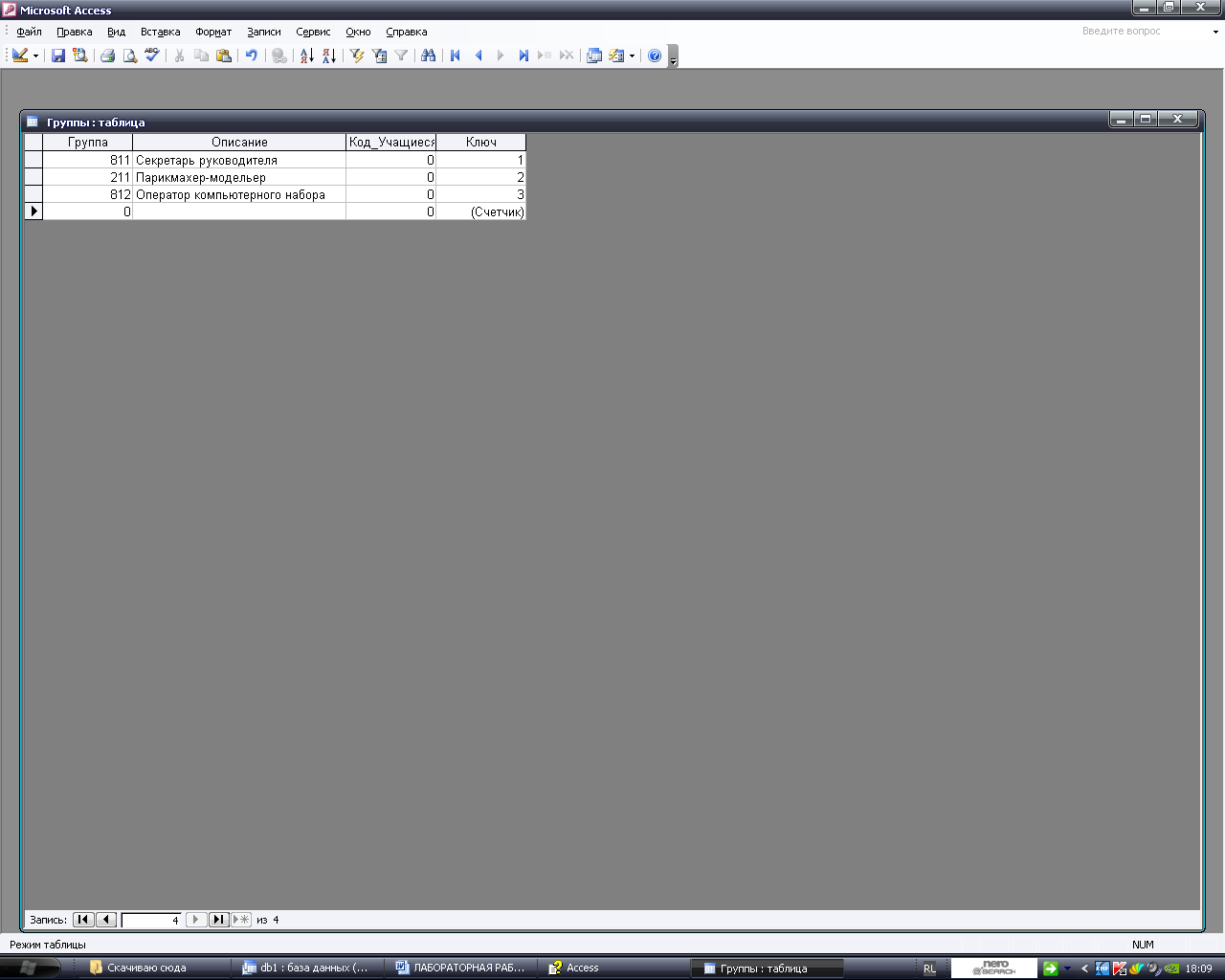Click the cell 'Парикмахер-модельер'
The height and width of the screenshot is (980, 1225).
[x=239, y=177]
